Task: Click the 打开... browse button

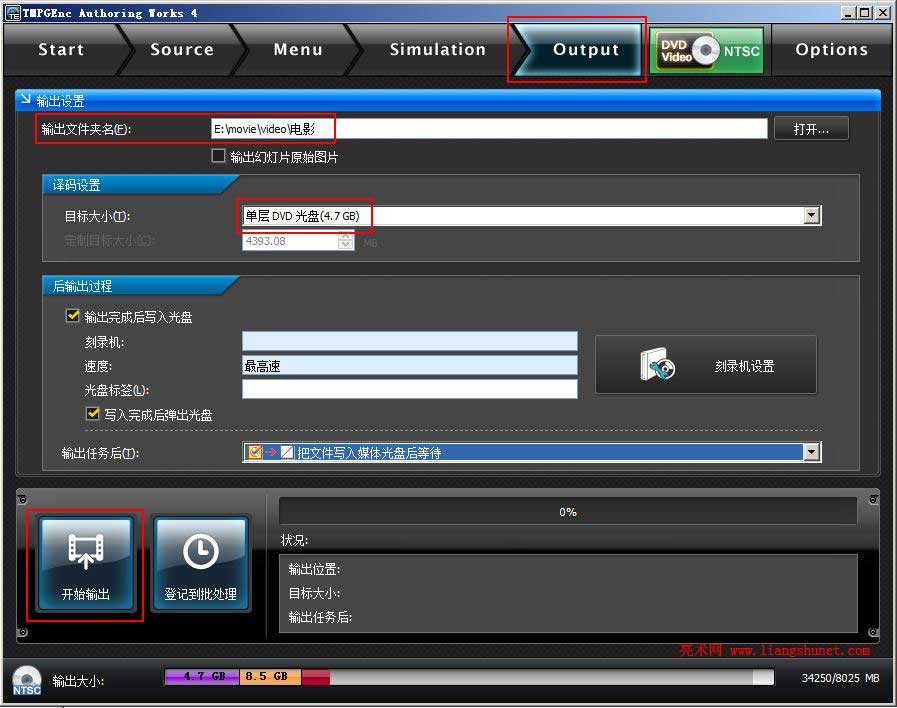Action: point(811,129)
